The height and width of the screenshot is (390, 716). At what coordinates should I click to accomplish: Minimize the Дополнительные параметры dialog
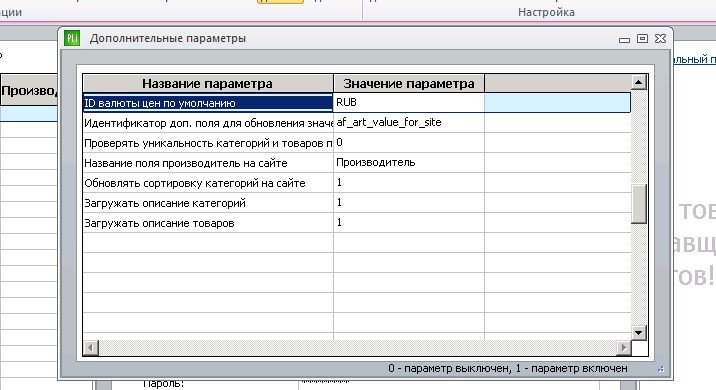(x=624, y=40)
